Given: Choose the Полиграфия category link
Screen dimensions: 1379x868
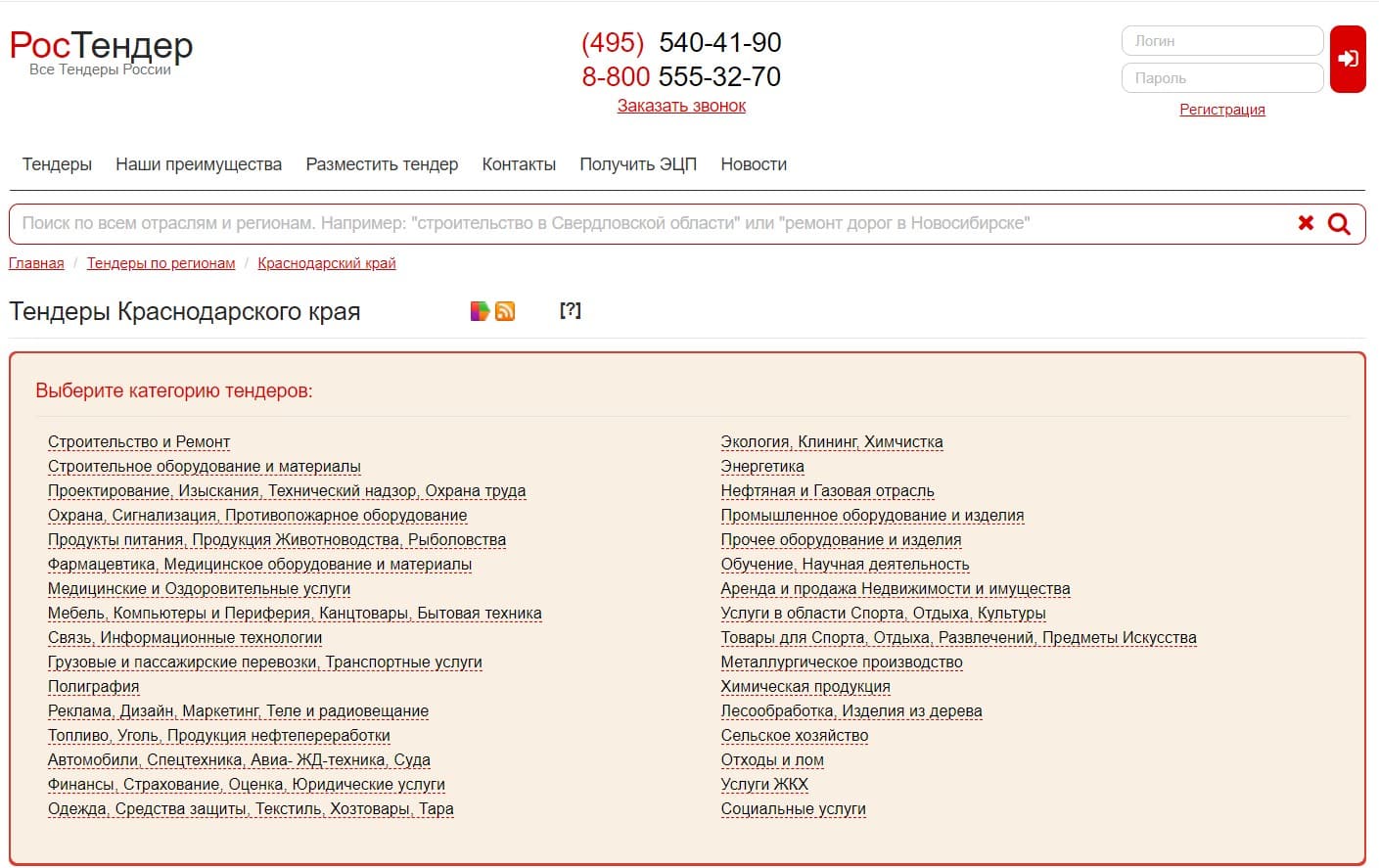Looking at the screenshot, I should point(94,687).
